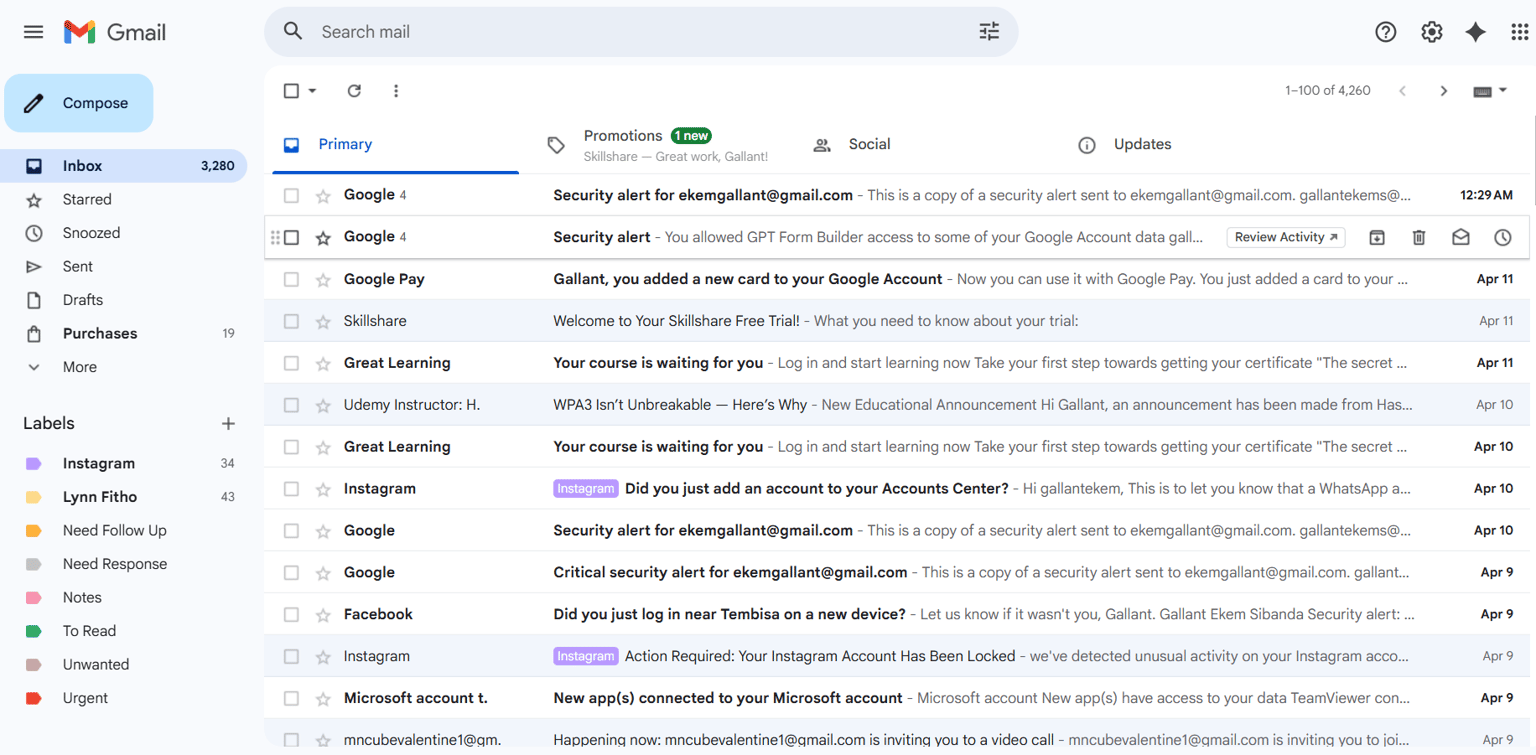The image size is (1536, 755).
Task: Open Settings gear icon
Action: pos(1432,32)
